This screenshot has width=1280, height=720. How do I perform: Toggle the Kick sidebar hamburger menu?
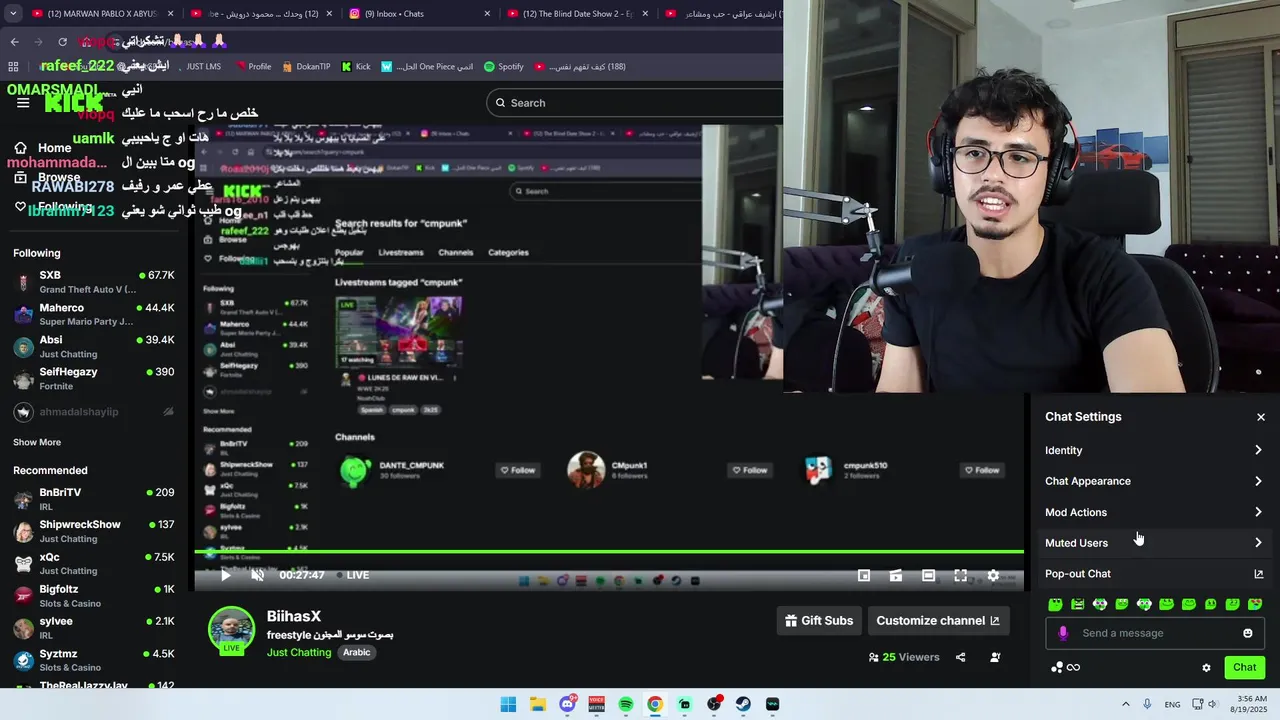pyautogui.click(x=23, y=103)
